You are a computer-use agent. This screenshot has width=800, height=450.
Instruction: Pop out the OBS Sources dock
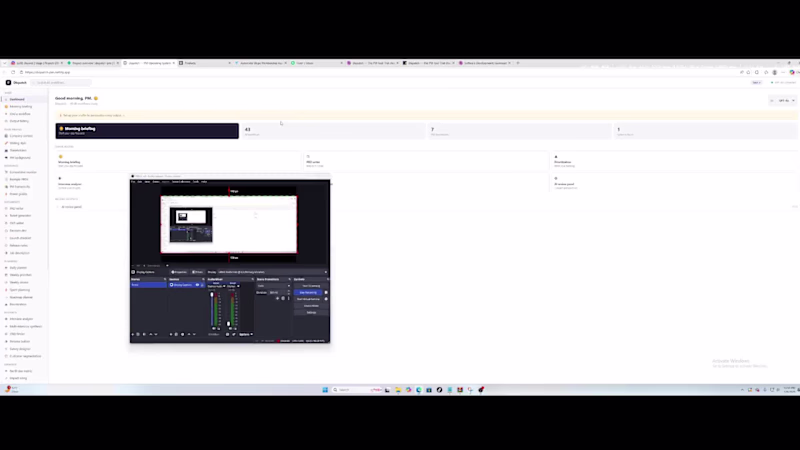click(203, 279)
